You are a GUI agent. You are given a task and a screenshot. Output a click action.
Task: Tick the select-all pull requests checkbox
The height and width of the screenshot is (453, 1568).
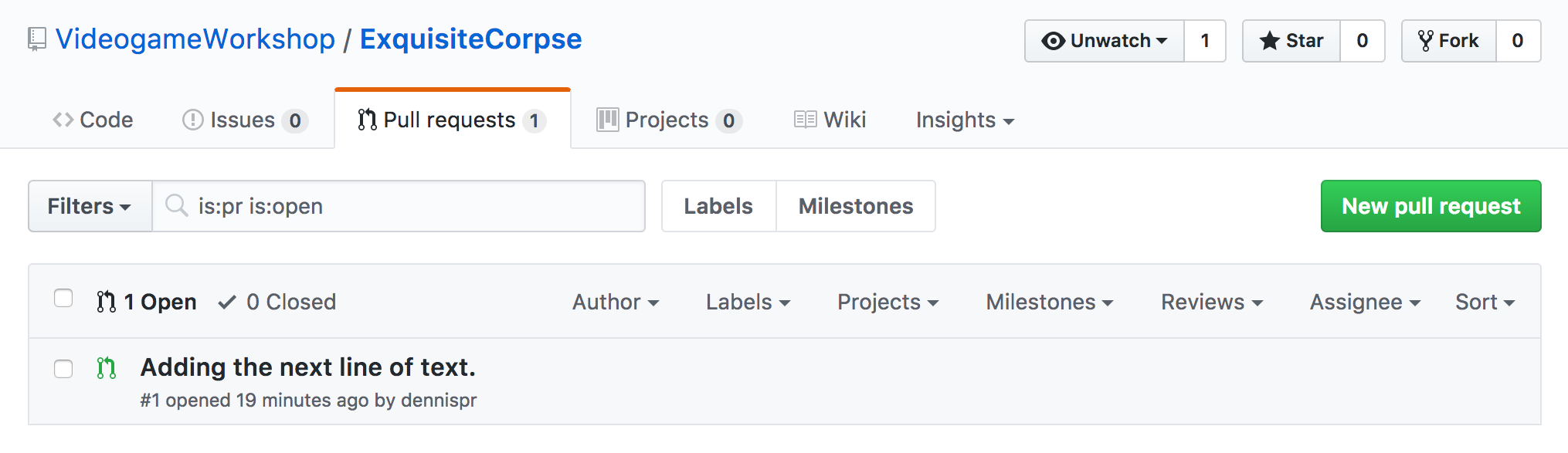point(63,299)
